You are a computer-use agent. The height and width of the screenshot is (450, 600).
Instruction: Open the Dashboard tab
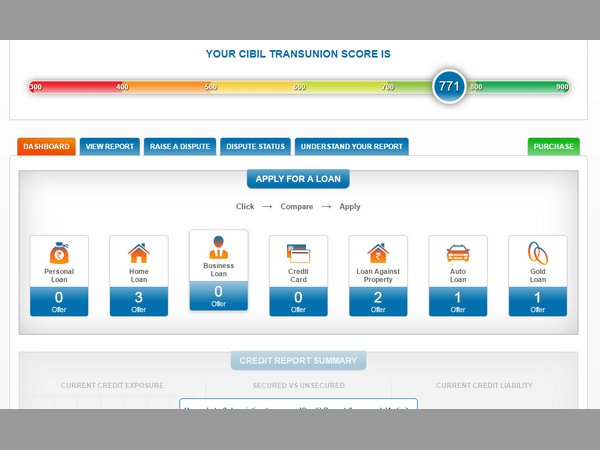click(46, 147)
